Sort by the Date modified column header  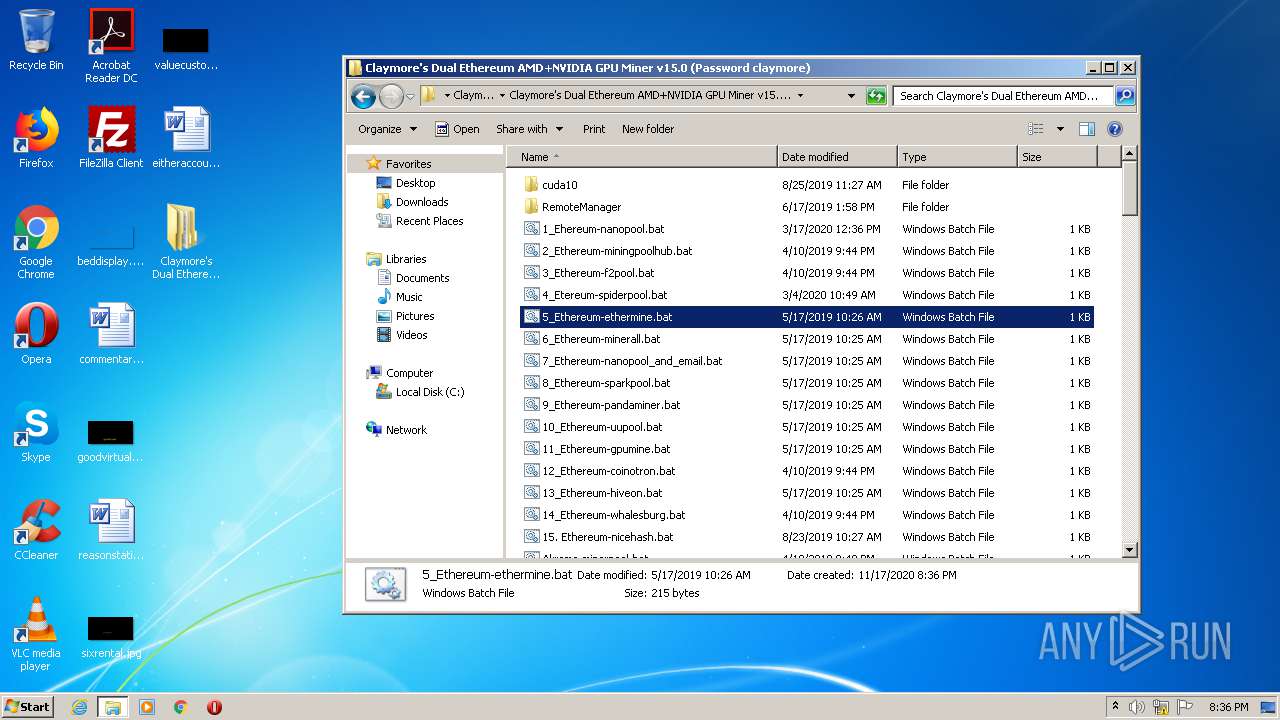coord(836,157)
